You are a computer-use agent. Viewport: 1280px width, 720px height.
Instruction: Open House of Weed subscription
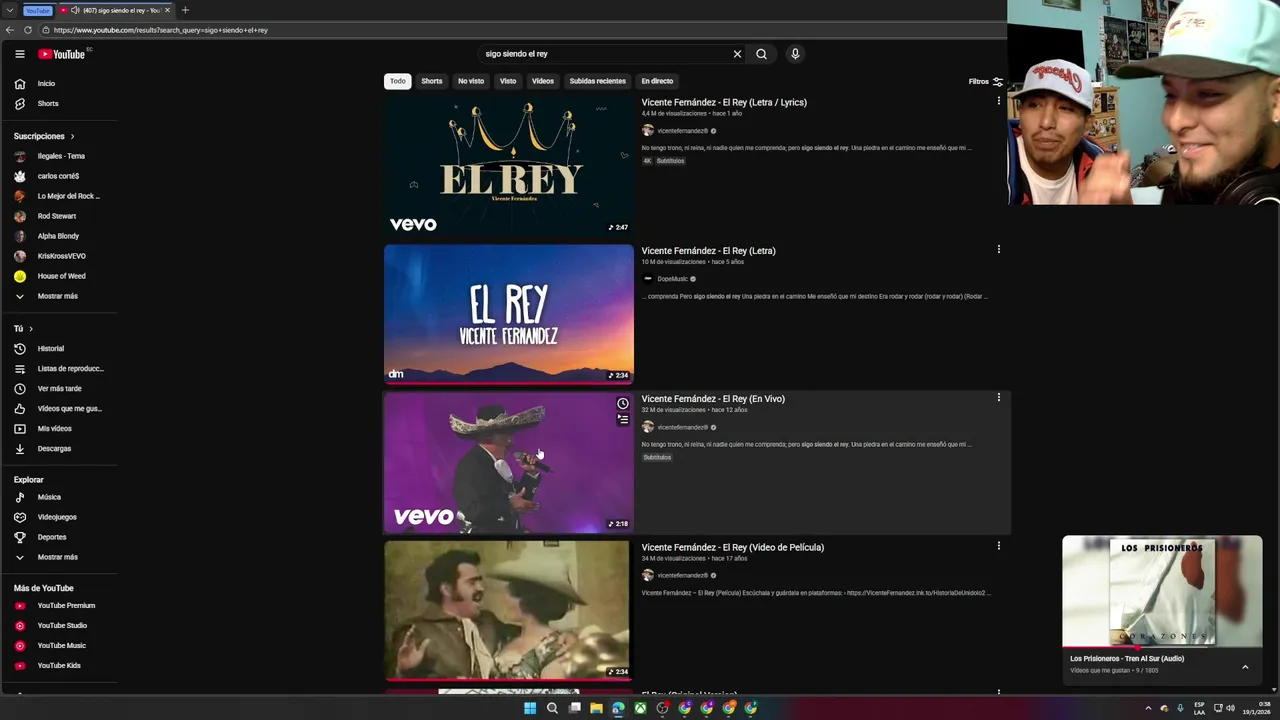tap(59, 276)
